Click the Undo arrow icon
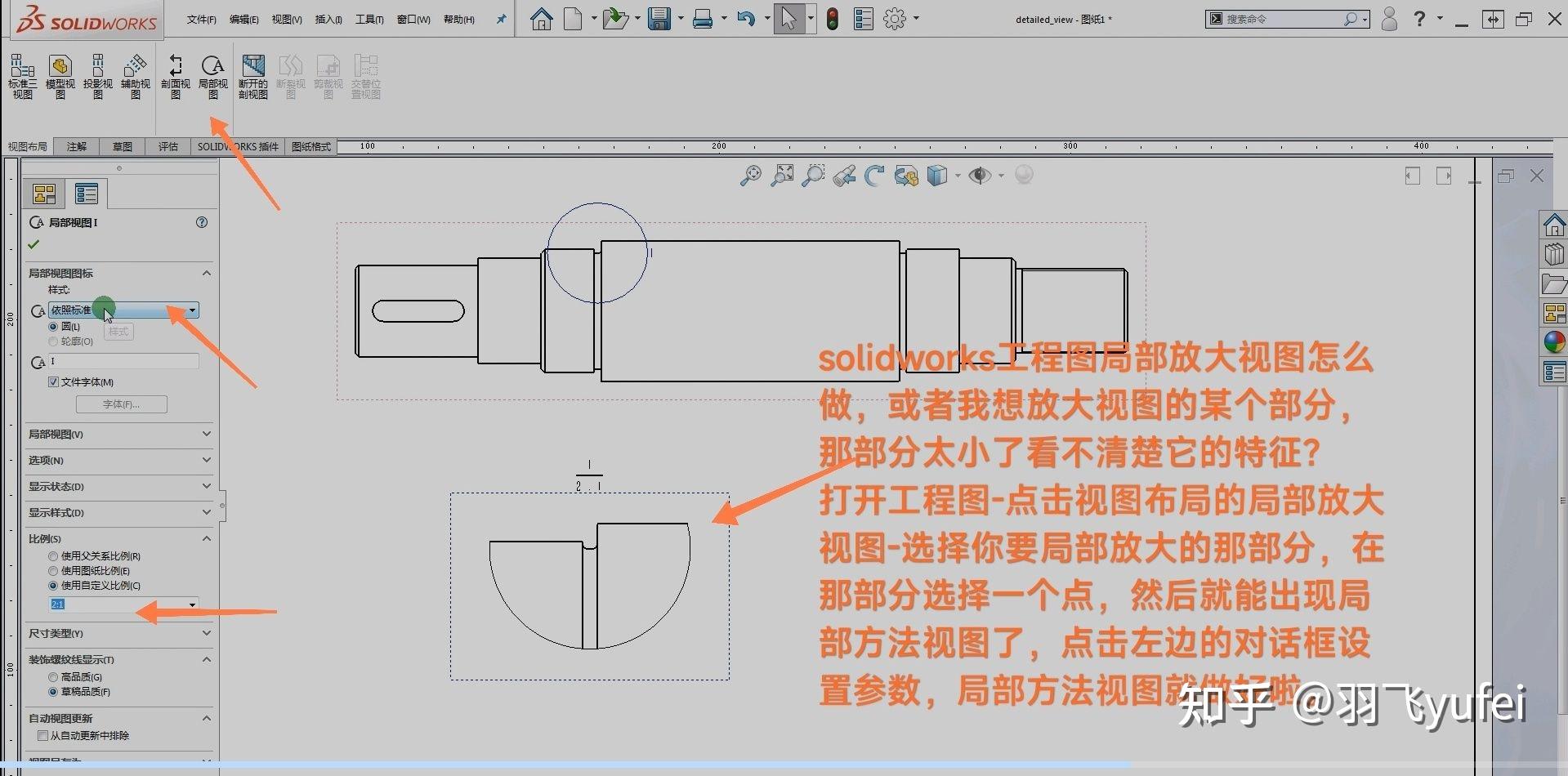 click(745, 18)
